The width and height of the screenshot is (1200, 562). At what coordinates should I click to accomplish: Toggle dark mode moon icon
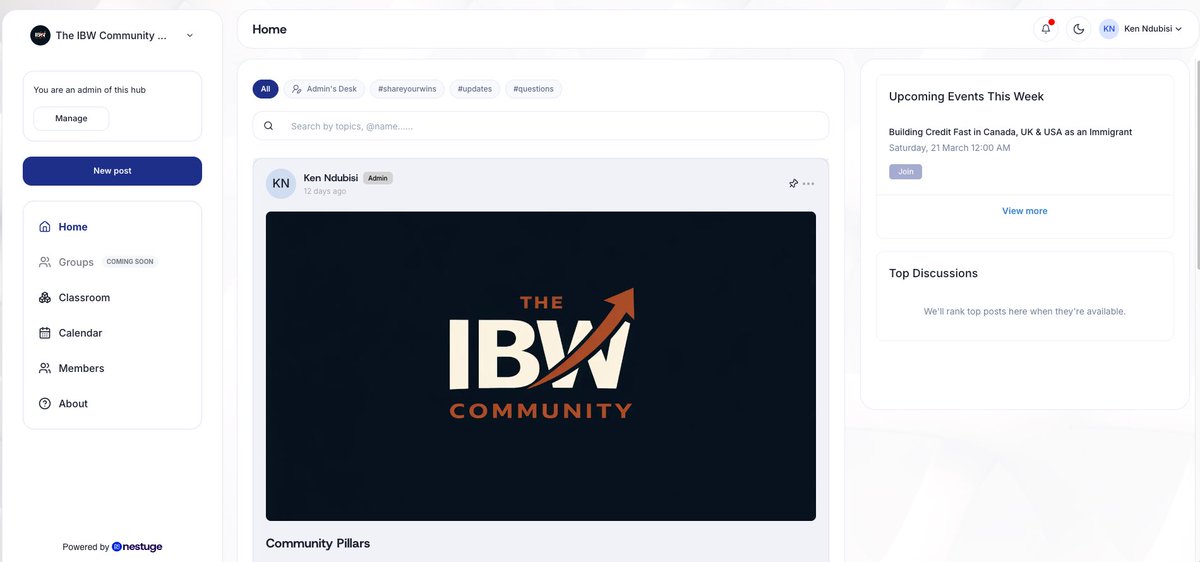click(x=1079, y=29)
